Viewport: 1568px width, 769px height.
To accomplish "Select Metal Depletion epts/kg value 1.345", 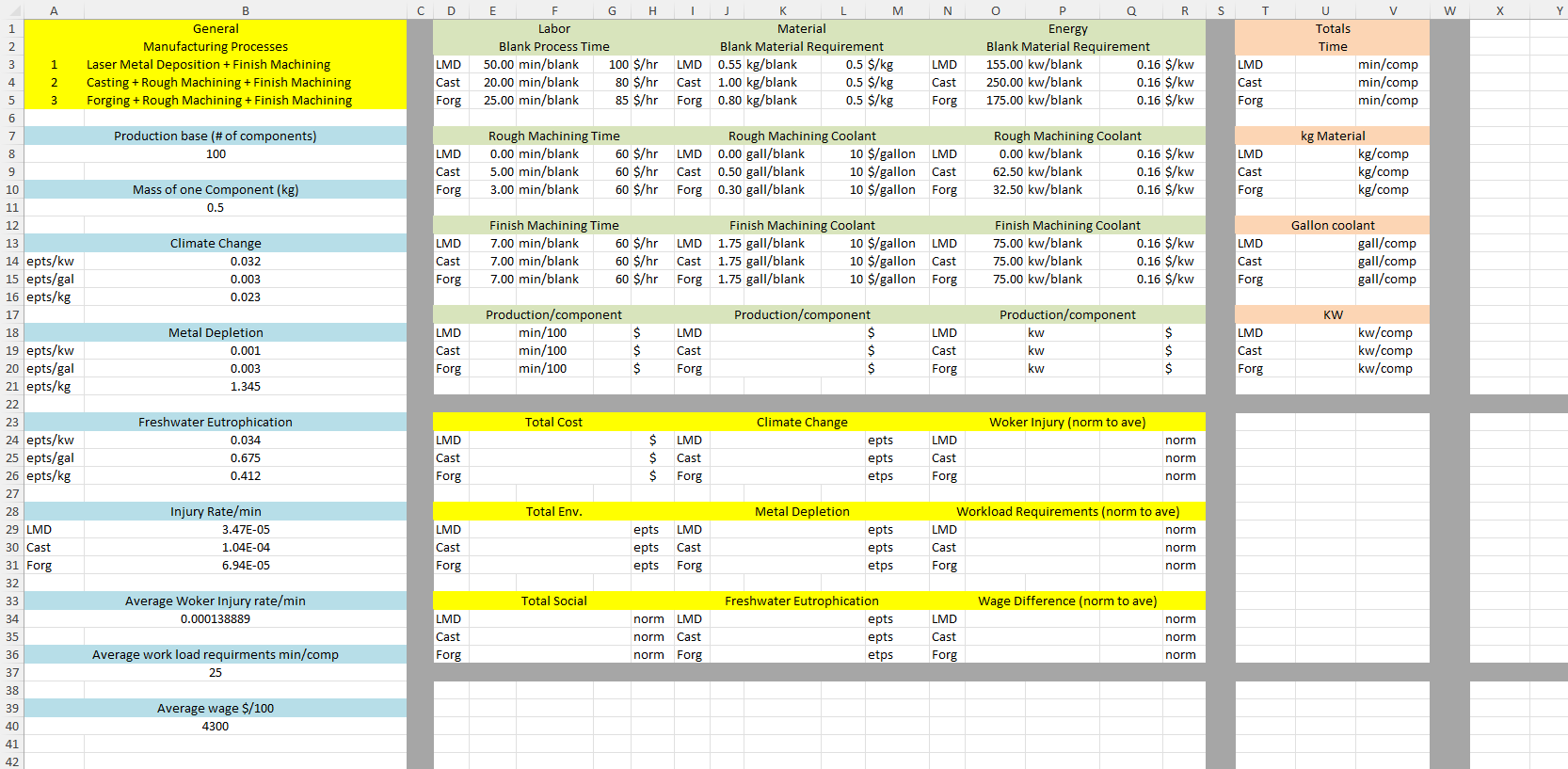I will click(246, 386).
